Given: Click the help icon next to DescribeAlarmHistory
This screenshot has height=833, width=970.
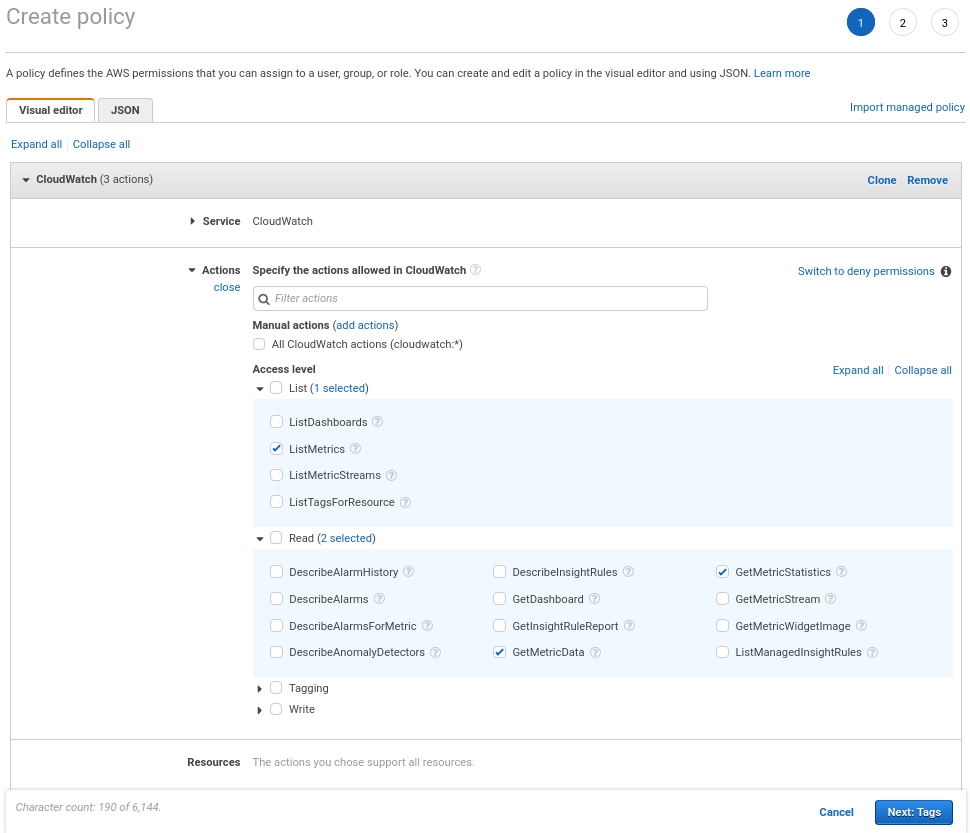Looking at the screenshot, I should tap(408, 571).
